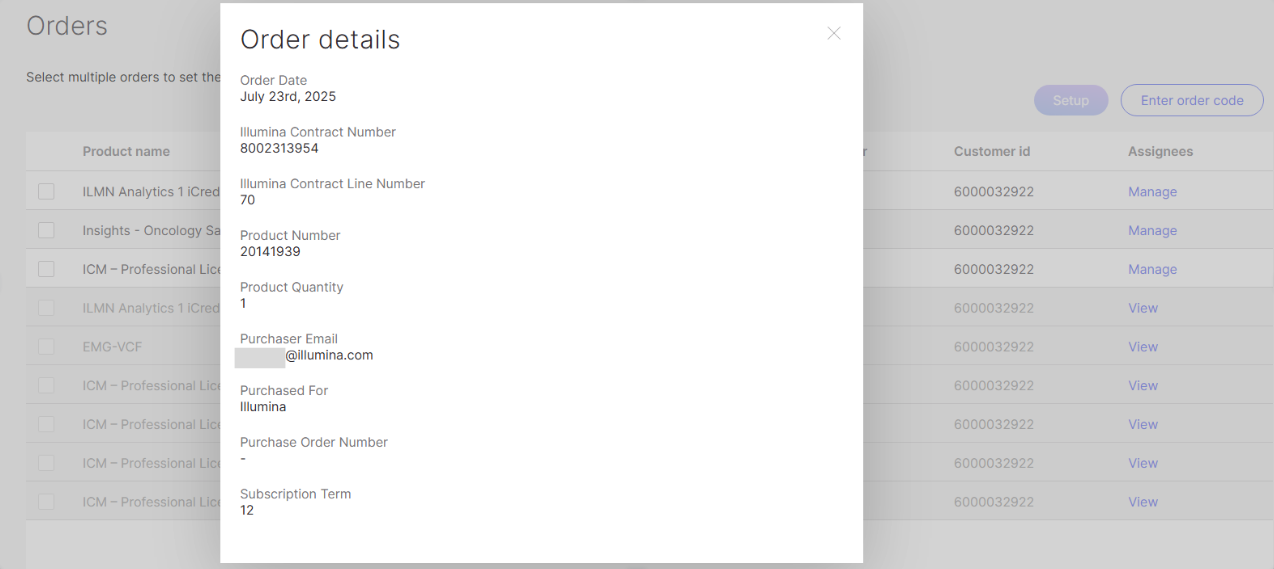Click the contract number 8002313954
This screenshot has height=569, width=1274.
click(x=279, y=148)
